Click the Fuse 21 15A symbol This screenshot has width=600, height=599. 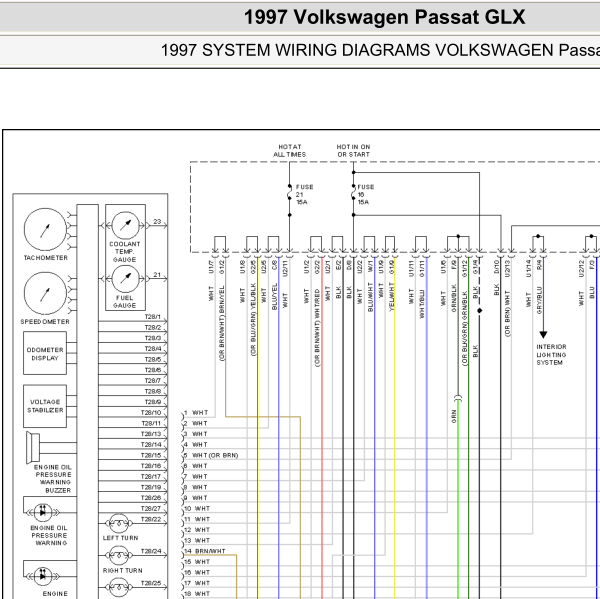click(290, 194)
